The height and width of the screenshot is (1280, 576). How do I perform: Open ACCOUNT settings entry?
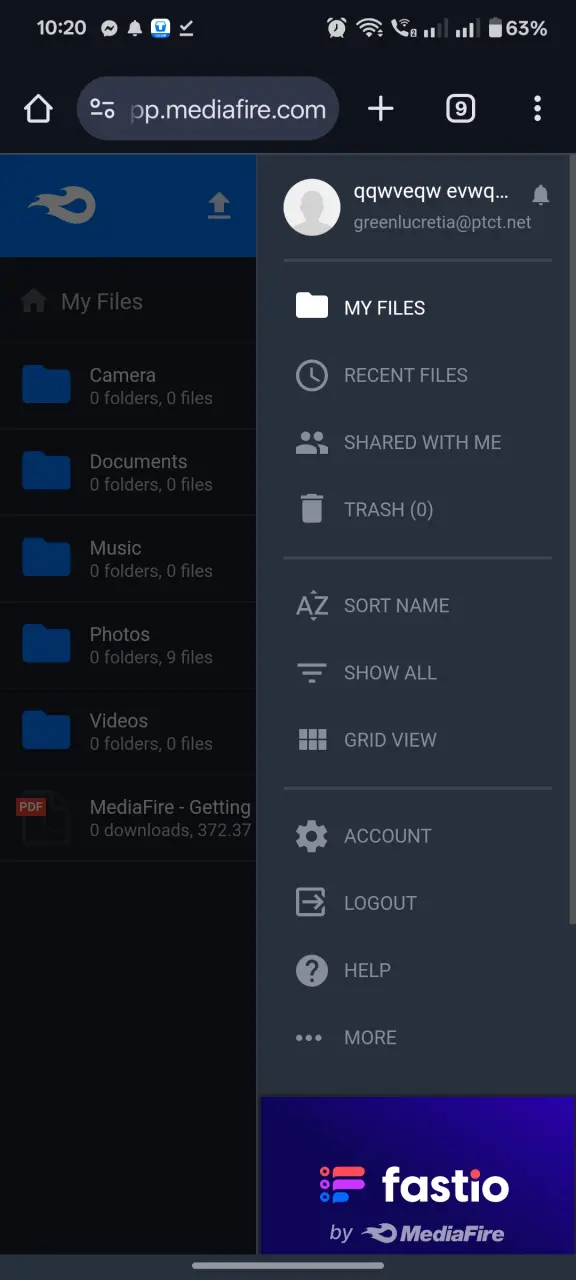coord(417,836)
